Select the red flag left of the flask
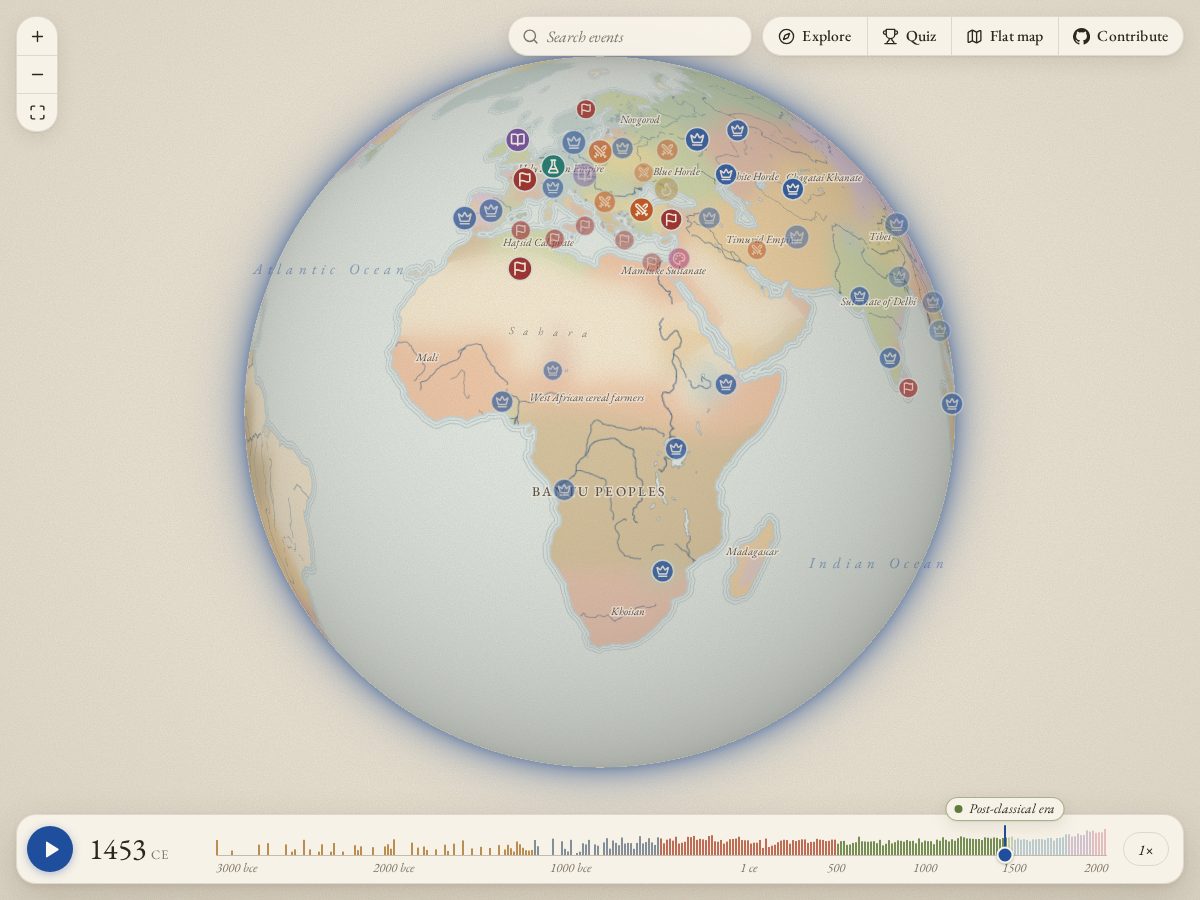Screen dimensions: 1200x900 click(524, 179)
